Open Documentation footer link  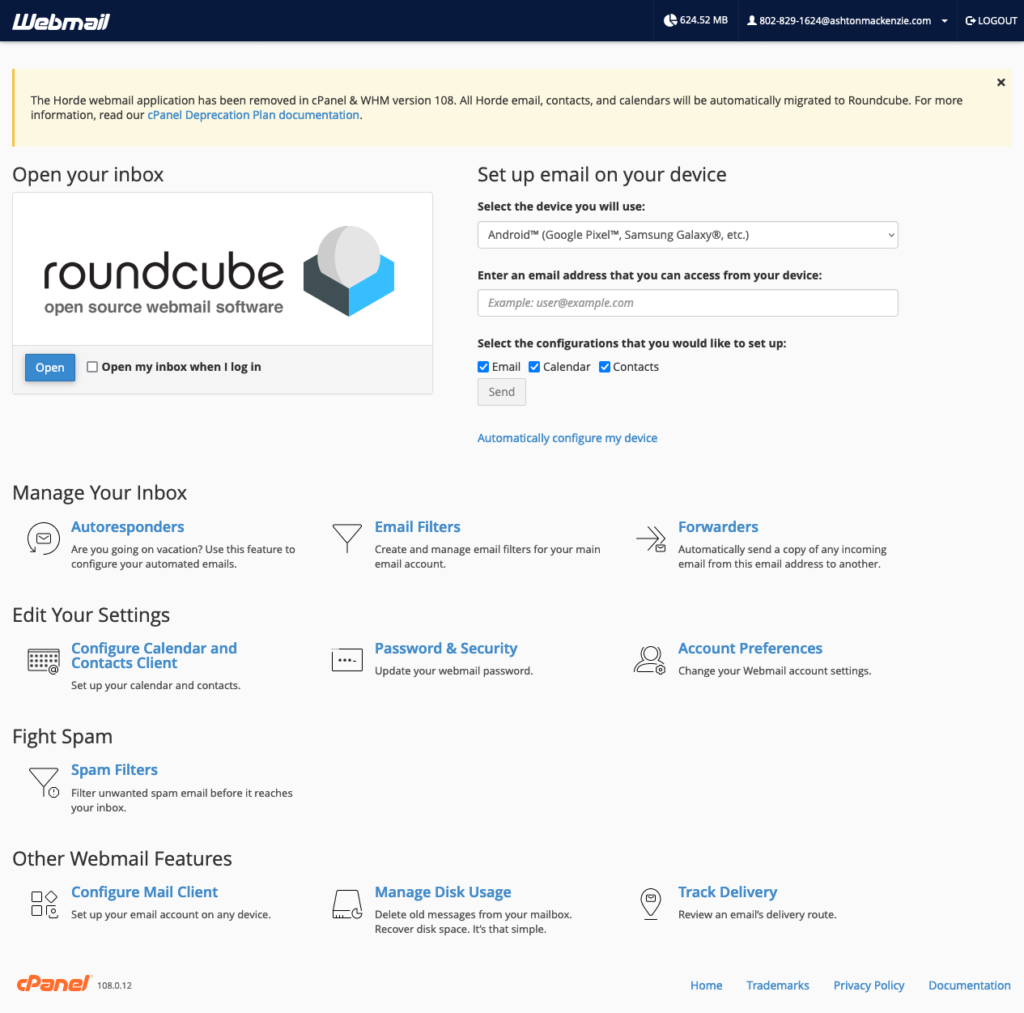[x=969, y=986]
